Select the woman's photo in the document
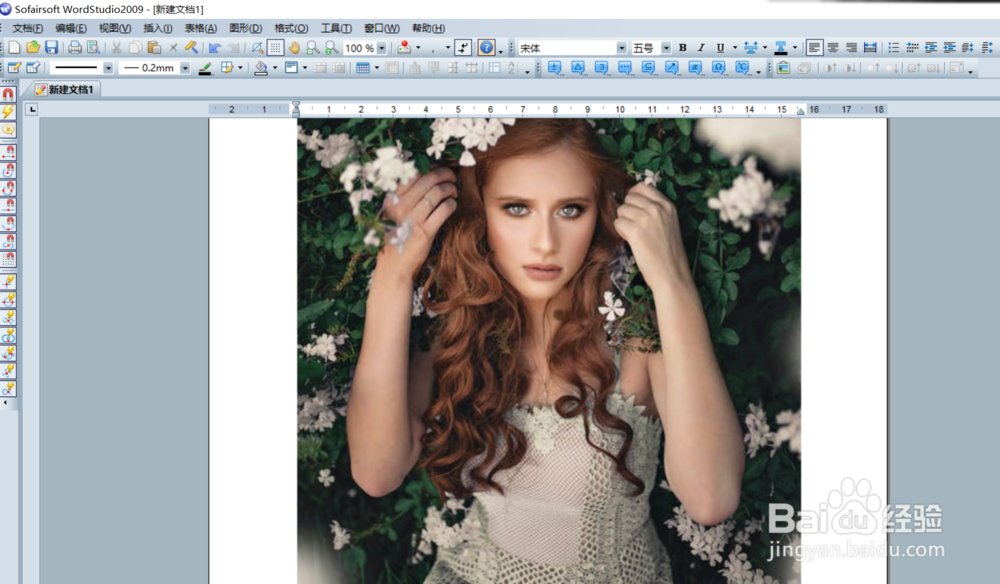 548,351
